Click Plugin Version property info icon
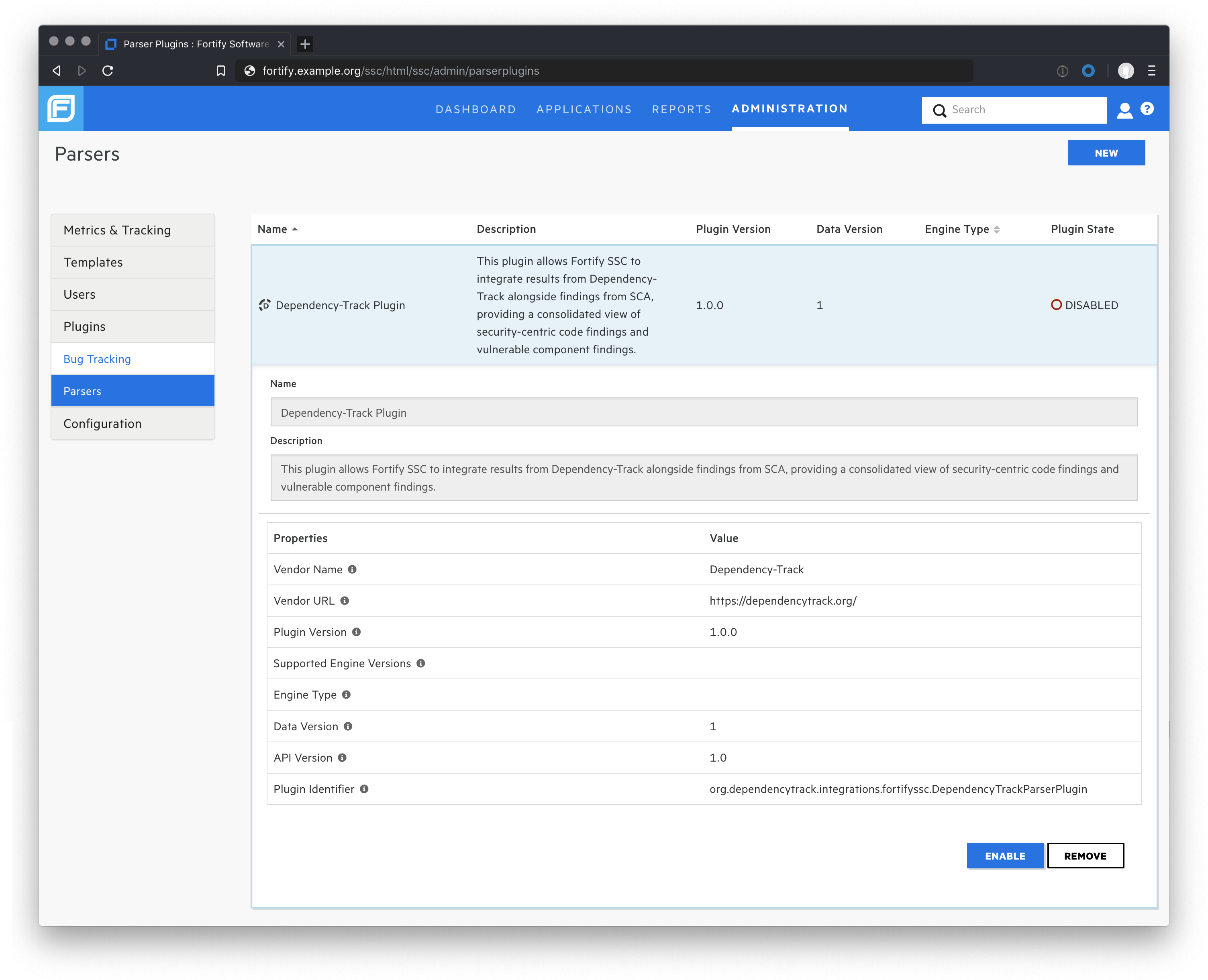 click(x=356, y=632)
